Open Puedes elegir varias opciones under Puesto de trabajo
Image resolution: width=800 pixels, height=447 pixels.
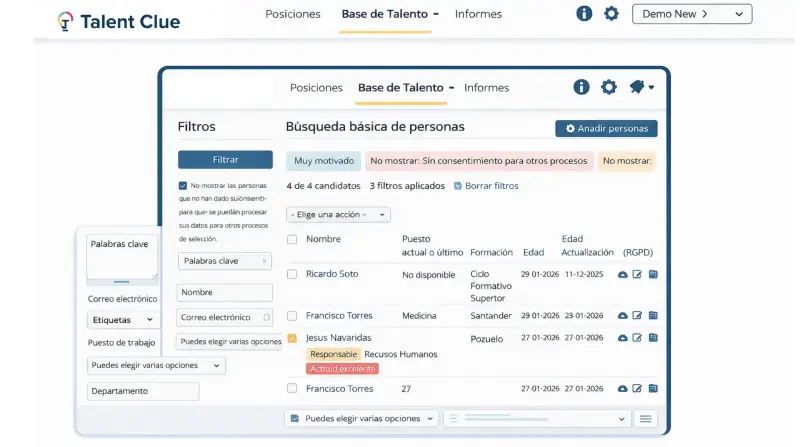(x=156, y=365)
